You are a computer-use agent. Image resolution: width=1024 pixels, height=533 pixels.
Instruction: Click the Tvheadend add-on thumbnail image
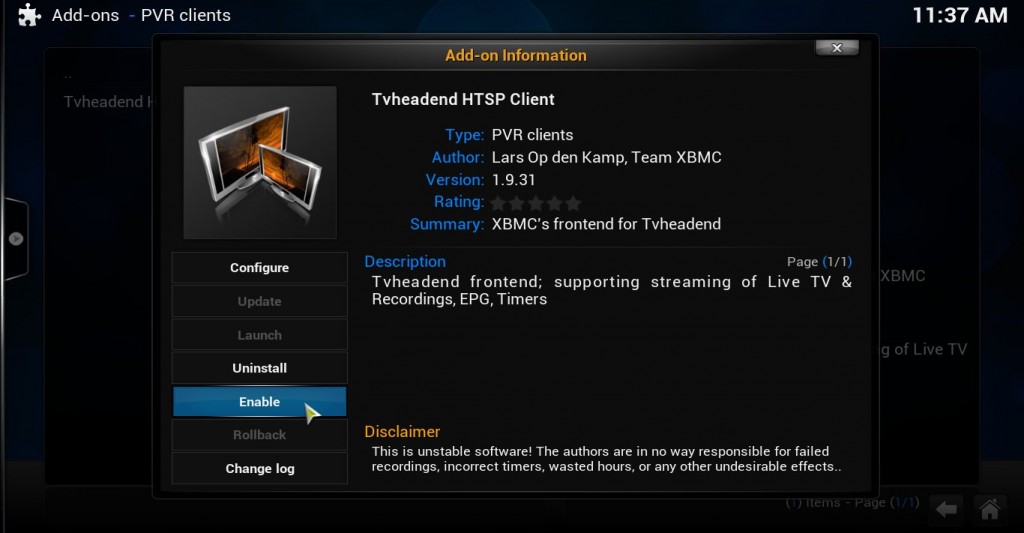pos(260,163)
